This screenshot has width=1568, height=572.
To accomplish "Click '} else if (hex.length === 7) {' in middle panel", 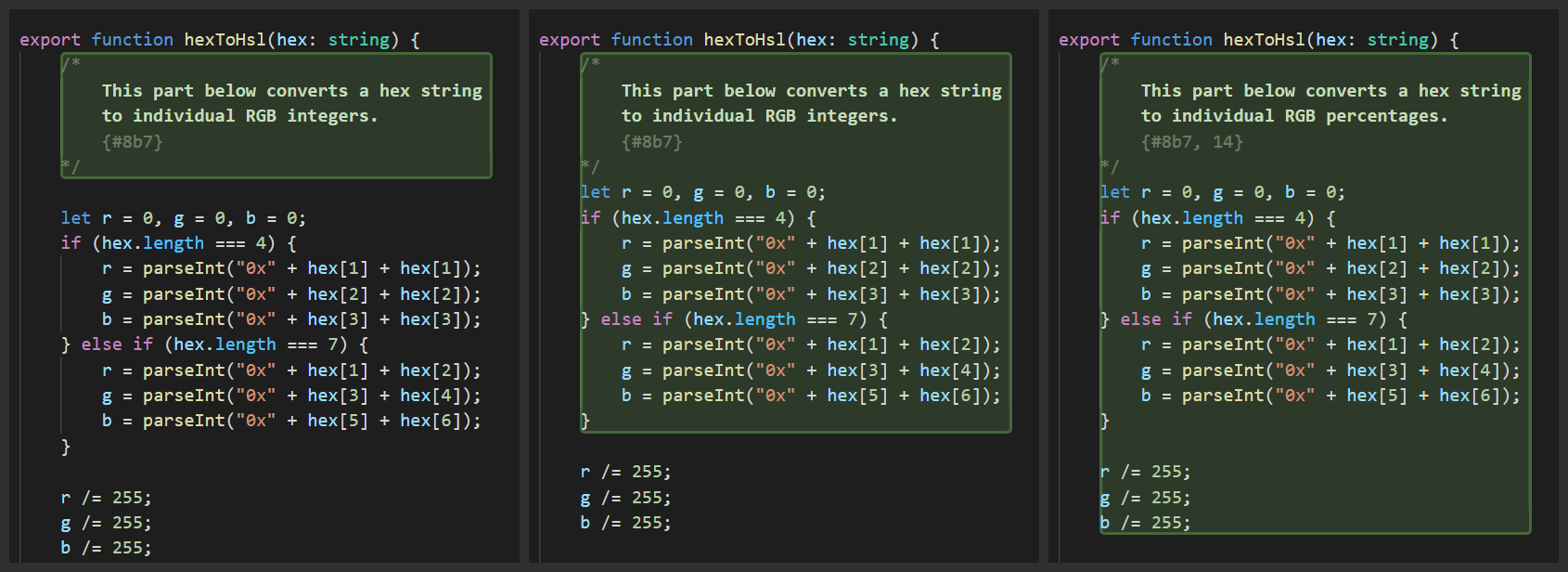I will (x=735, y=319).
